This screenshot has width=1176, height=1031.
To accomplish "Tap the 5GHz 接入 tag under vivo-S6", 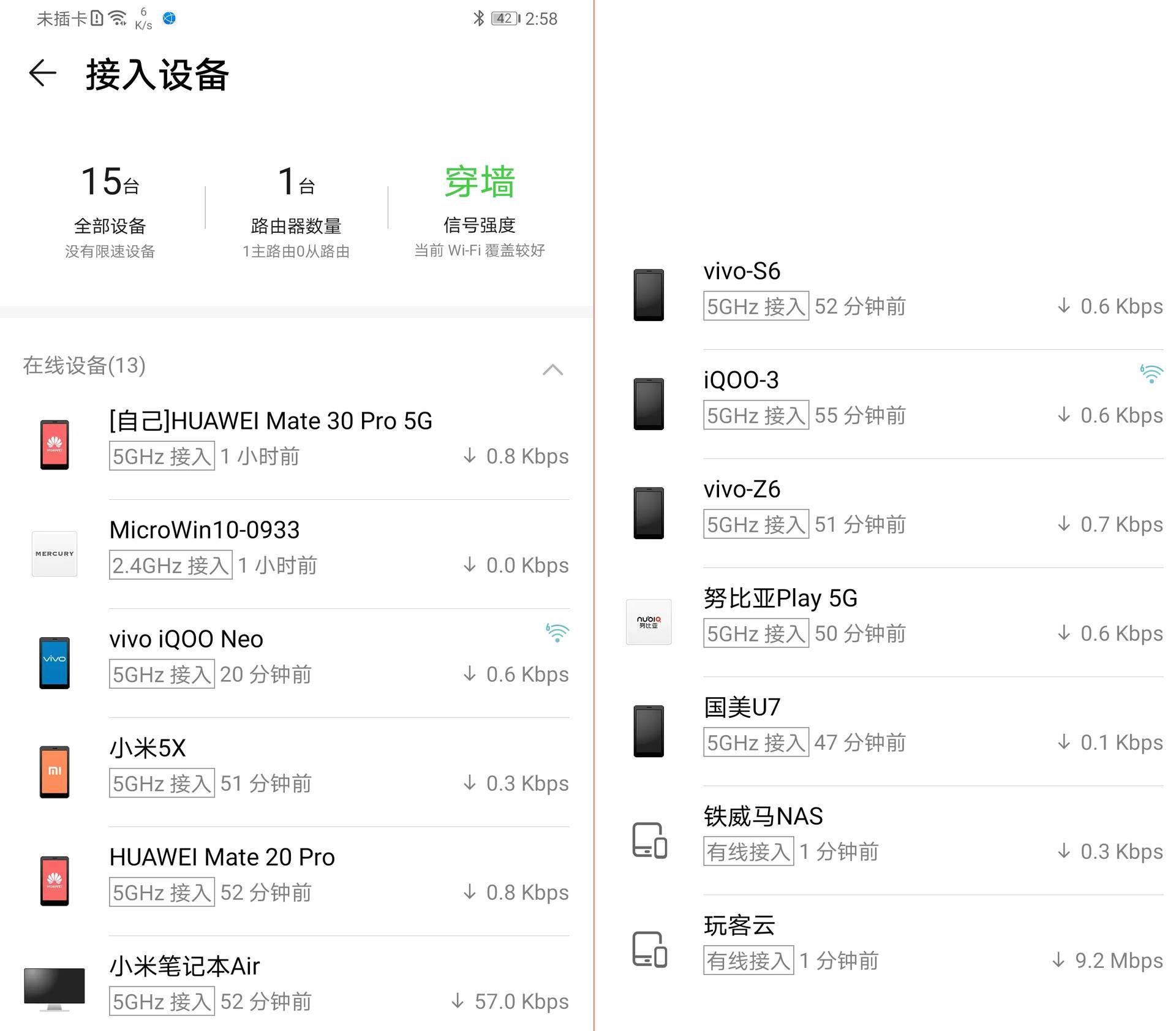I will (755, 307).
